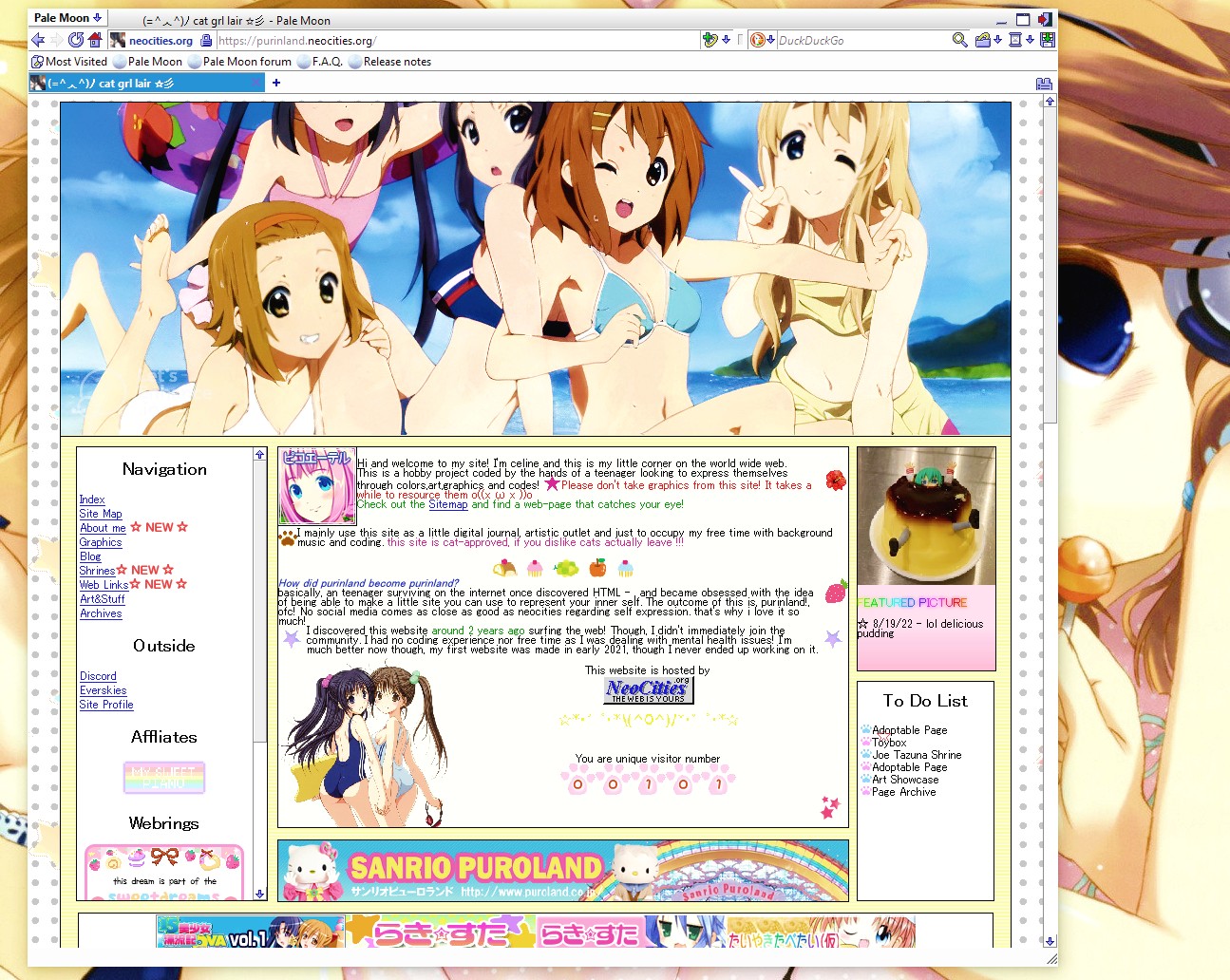Expand the History dropdown arrow
Screen dimensions: 1230x980
[x=1030, y=40]
